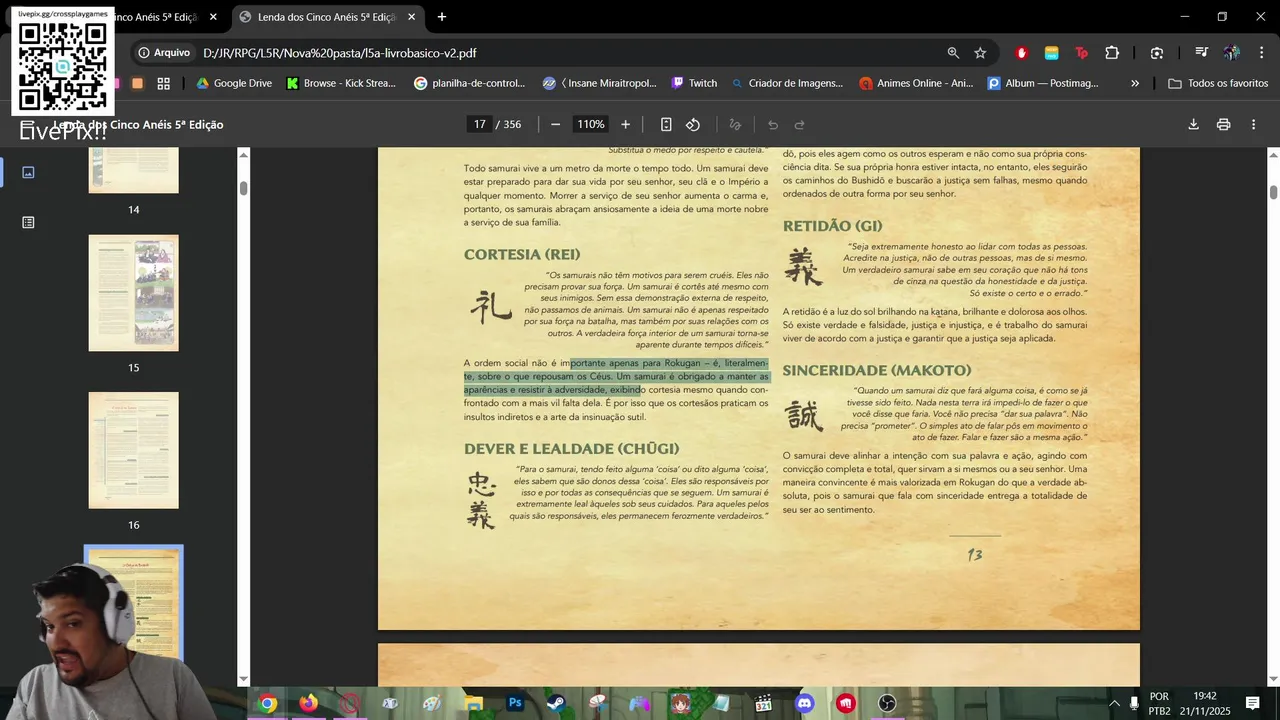This screenshot has width=1280, height=720.
Task: Show hidden system tray icons
Action: point(1114,703)
